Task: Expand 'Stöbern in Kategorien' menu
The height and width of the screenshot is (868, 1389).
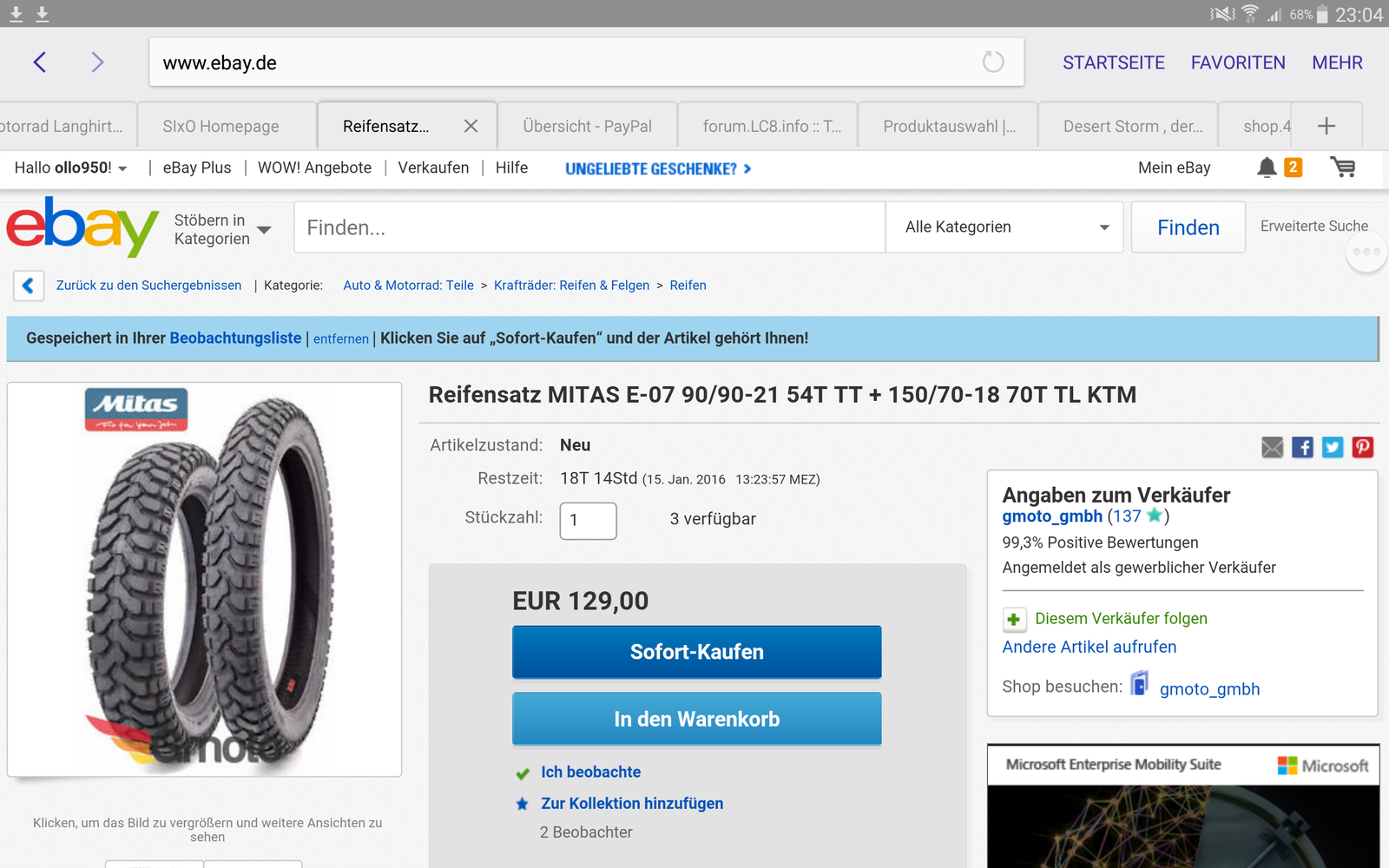Action: (222, 229)
